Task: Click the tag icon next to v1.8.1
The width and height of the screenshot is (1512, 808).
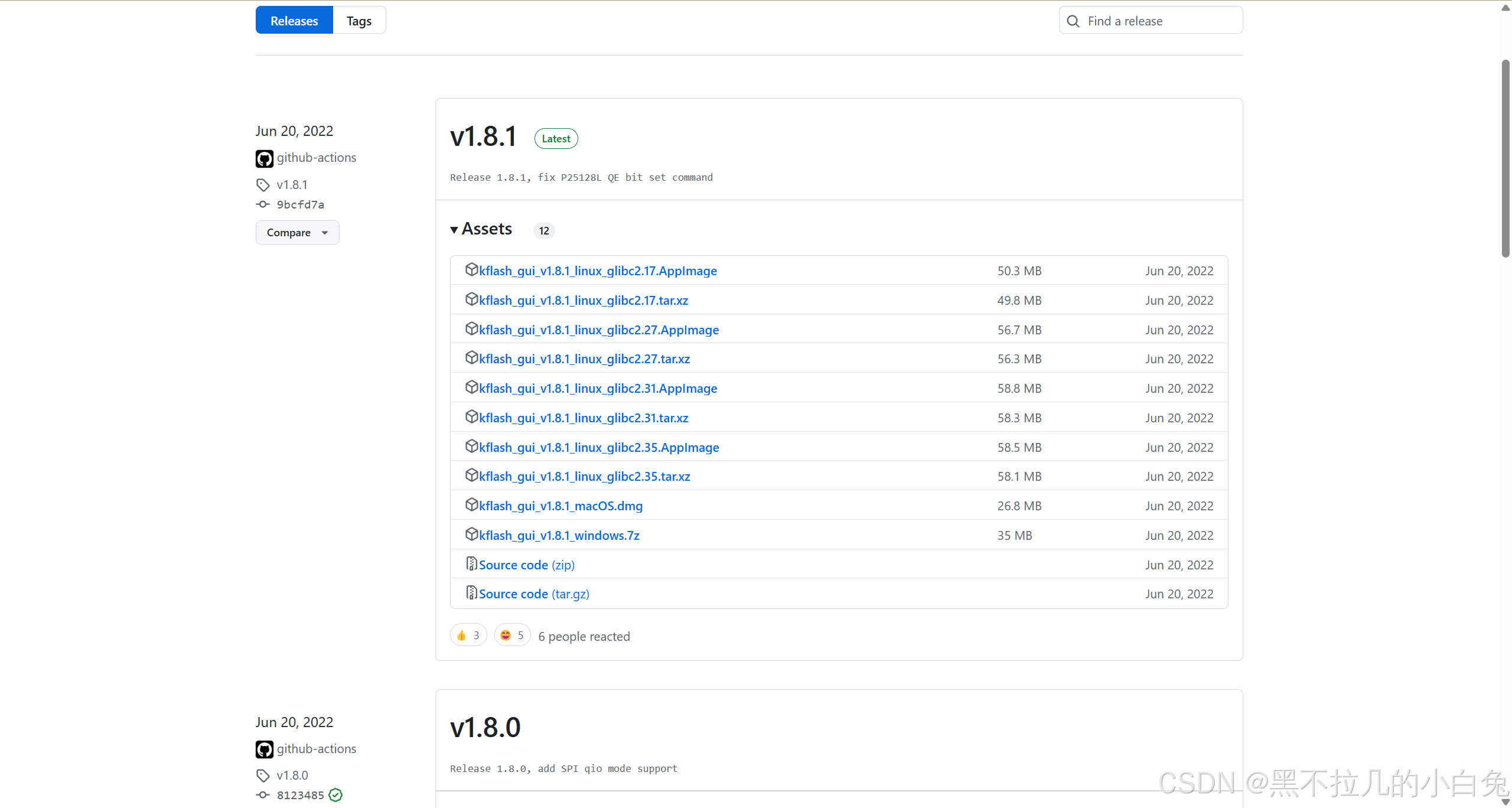Action: point(263,185)
